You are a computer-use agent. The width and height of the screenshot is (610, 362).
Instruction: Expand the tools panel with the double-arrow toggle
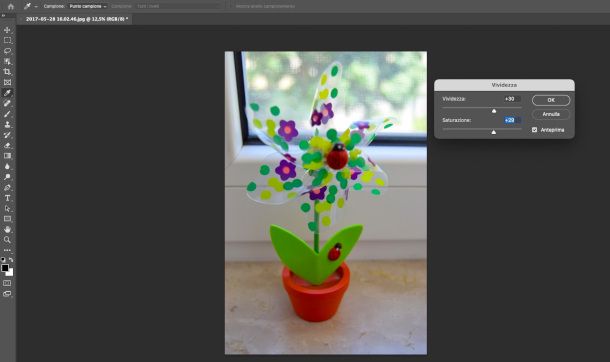coord(3,16)
